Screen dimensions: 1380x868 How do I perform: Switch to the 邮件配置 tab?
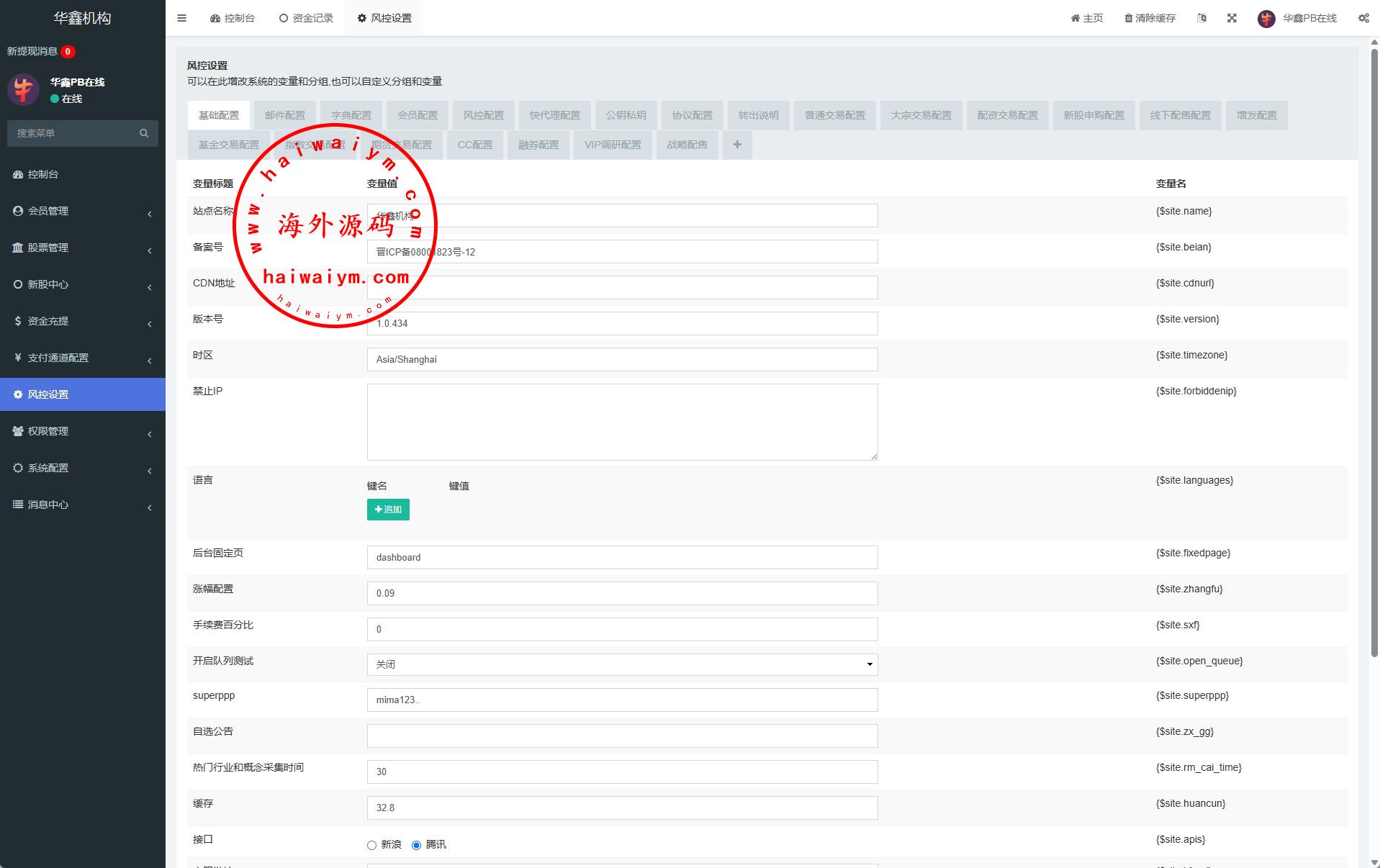click(x=285, y=115)
